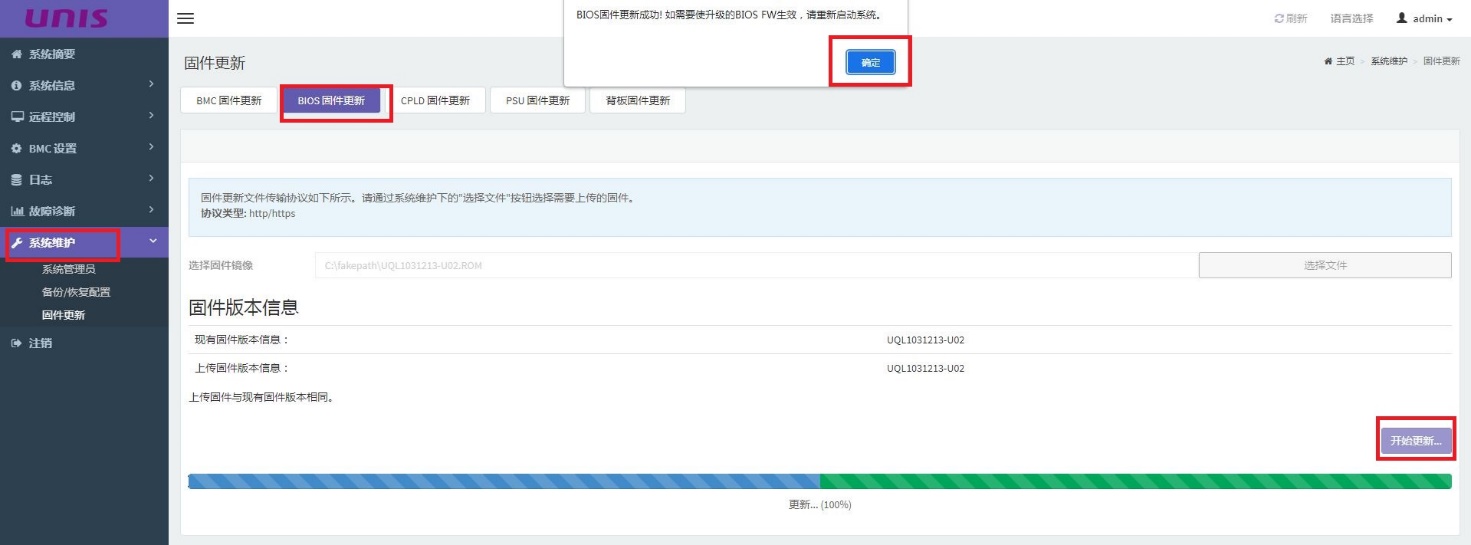Expand the 故障诊断 chevron
The width and height of the screenshot is (1471, 545).
(x=151, y=211)
